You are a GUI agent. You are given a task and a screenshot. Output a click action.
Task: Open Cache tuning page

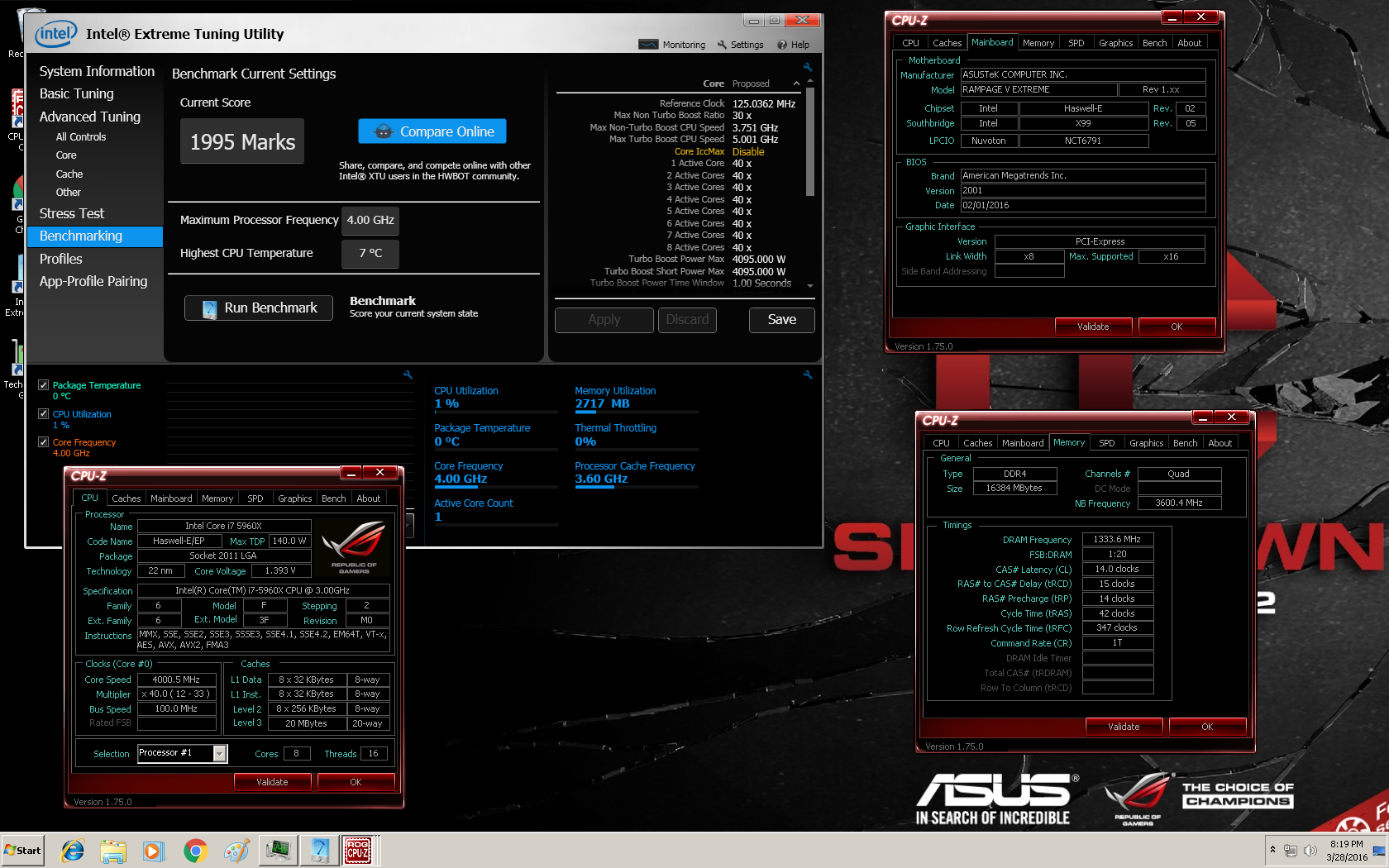(69, 174)
